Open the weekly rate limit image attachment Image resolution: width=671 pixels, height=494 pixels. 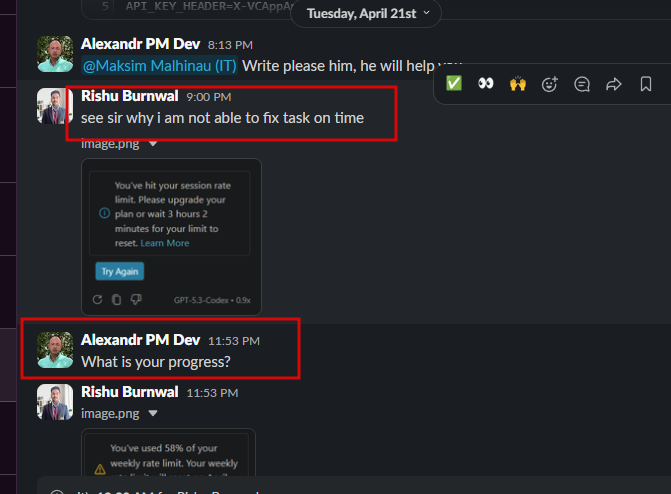(168, 452)
